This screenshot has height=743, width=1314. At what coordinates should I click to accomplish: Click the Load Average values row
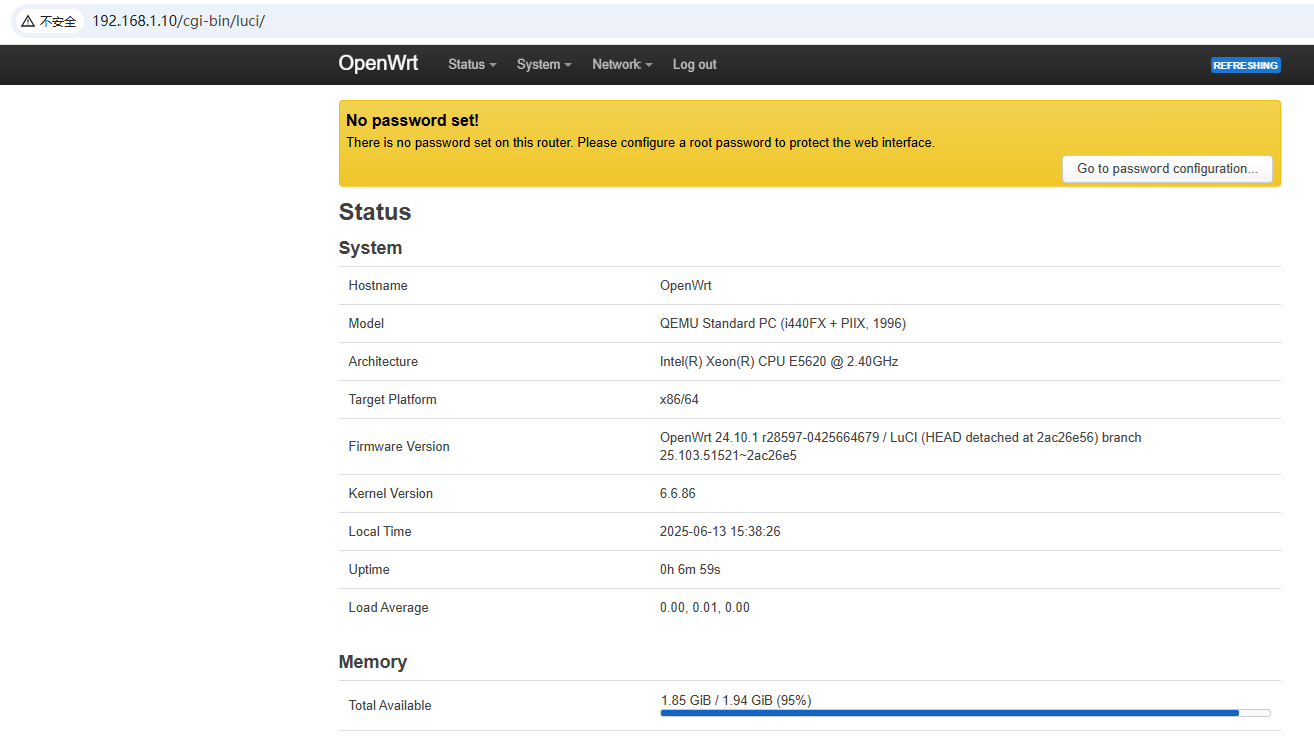point(704,608)
